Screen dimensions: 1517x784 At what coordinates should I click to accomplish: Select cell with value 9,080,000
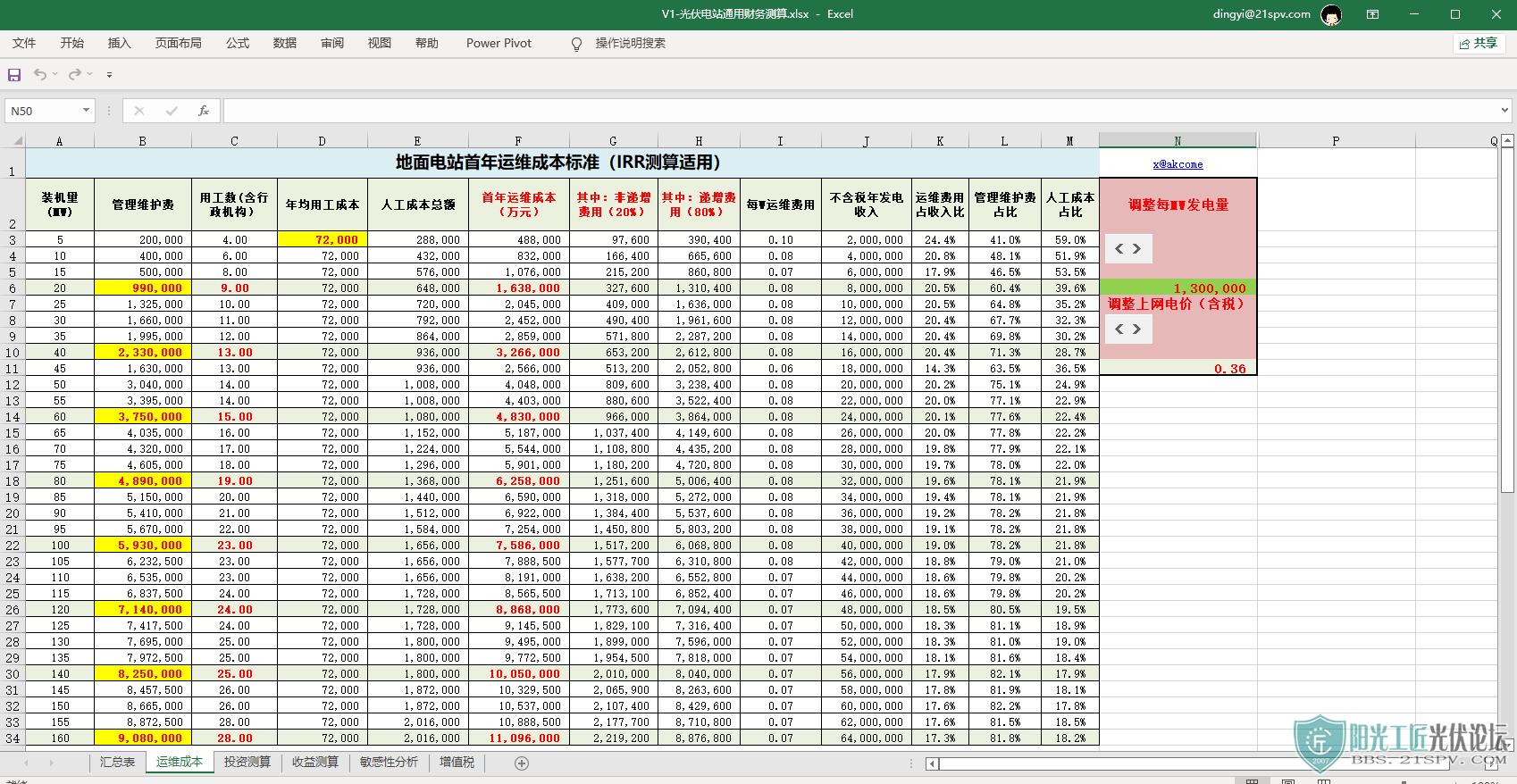[143, 738]
